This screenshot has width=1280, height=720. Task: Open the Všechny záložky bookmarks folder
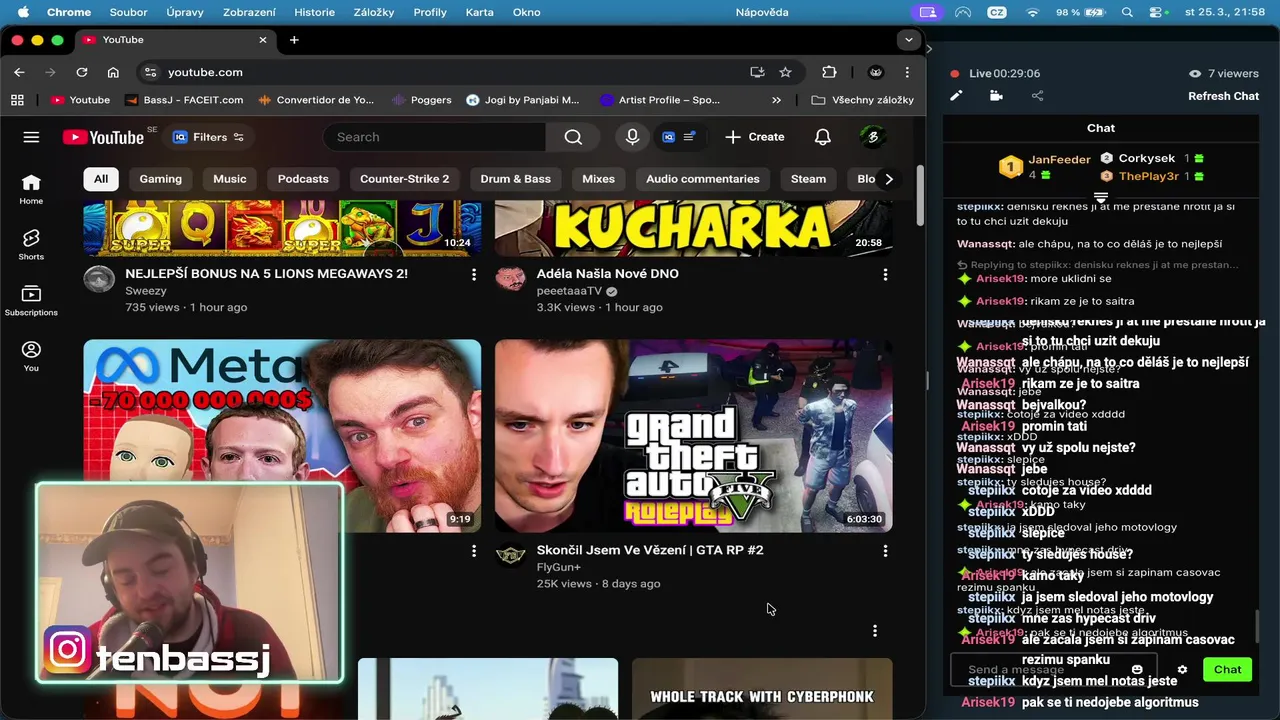tap(863, 100)
